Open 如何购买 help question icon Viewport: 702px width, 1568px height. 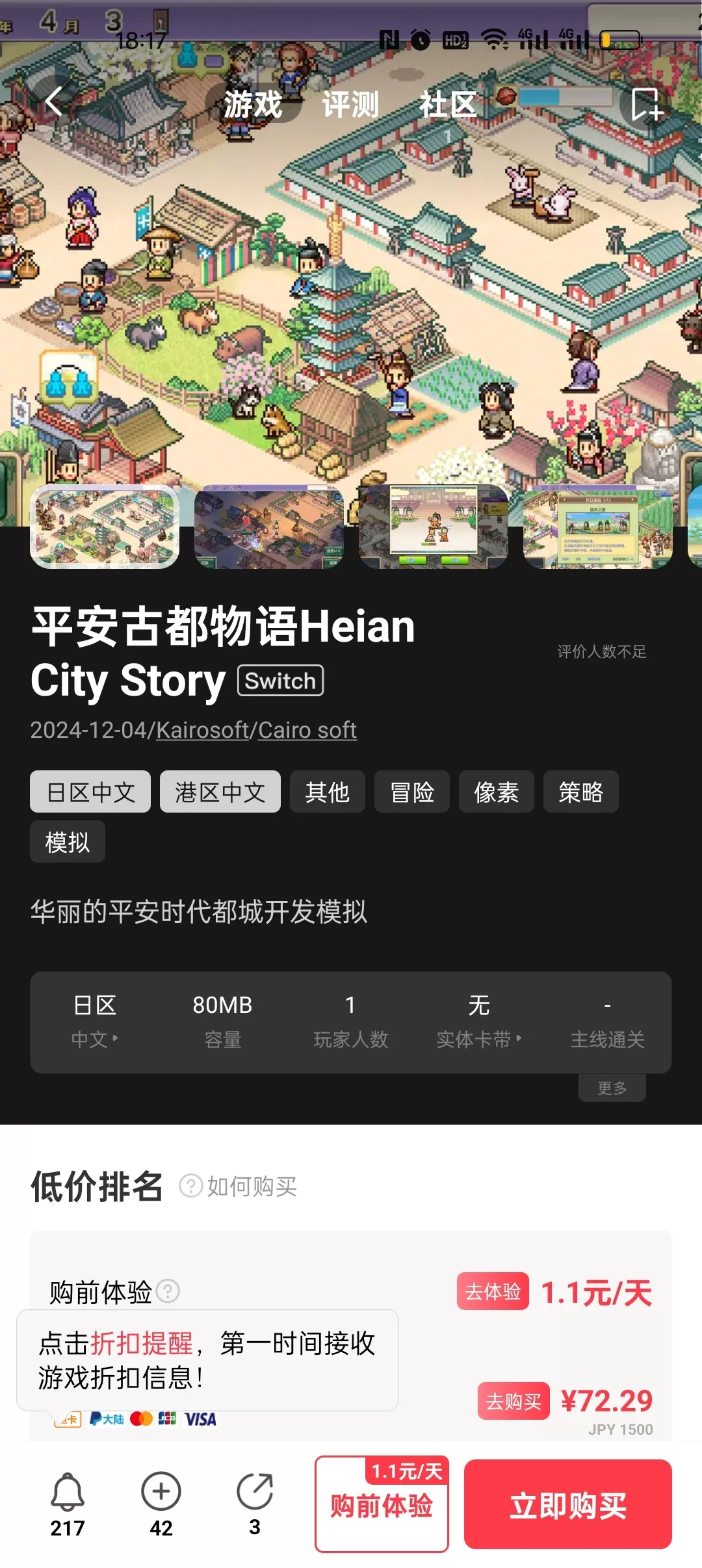click(x=190, y=1186)
